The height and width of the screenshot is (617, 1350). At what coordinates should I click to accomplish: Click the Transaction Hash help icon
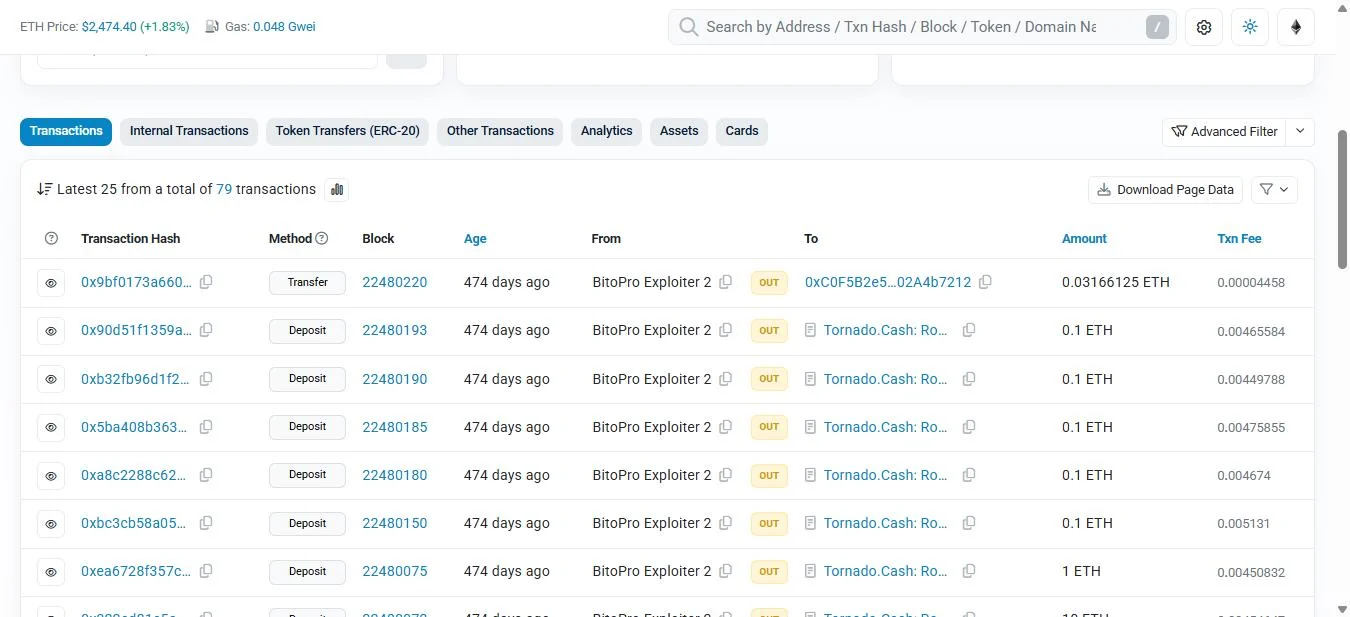pyautogui.click(x=52, y=238)
